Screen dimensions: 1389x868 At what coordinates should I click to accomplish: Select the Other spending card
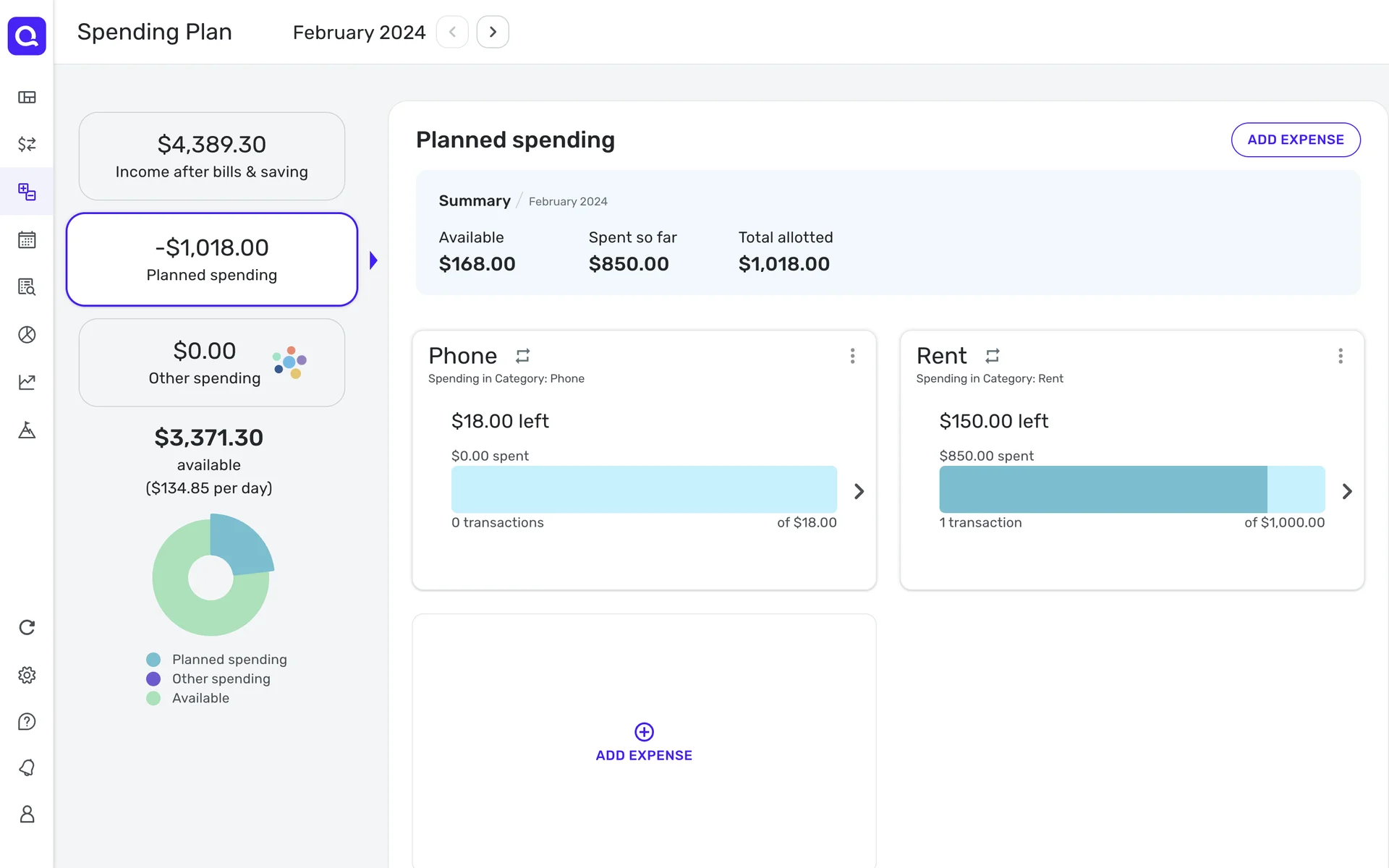coord(211,362)
